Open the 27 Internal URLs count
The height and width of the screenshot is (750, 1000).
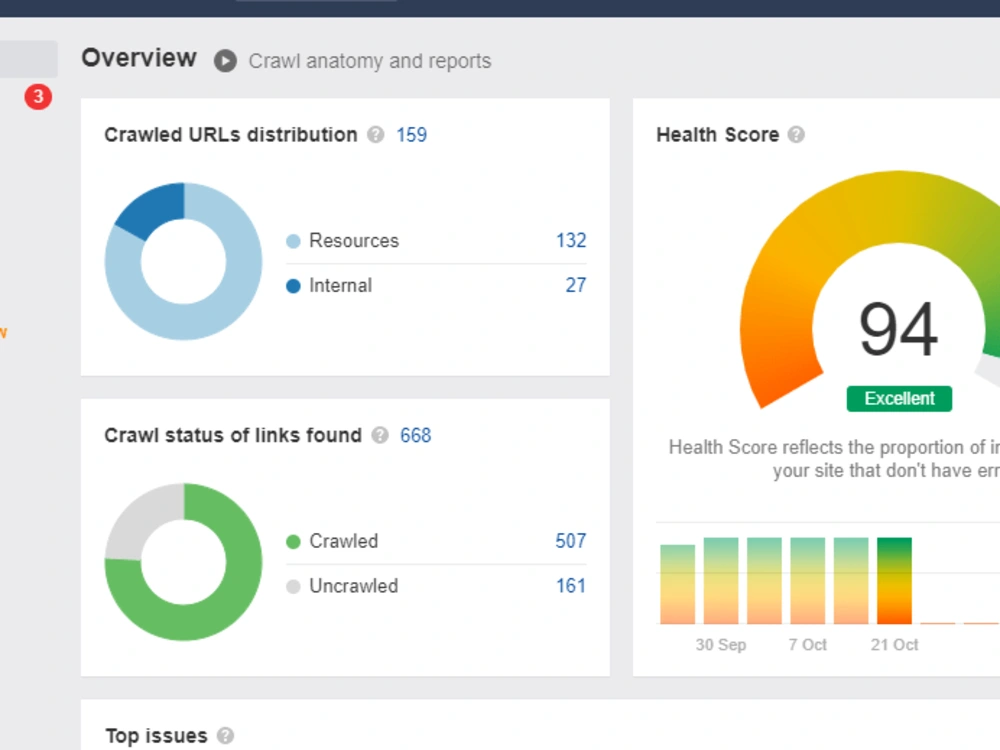(x=576, y=285)
